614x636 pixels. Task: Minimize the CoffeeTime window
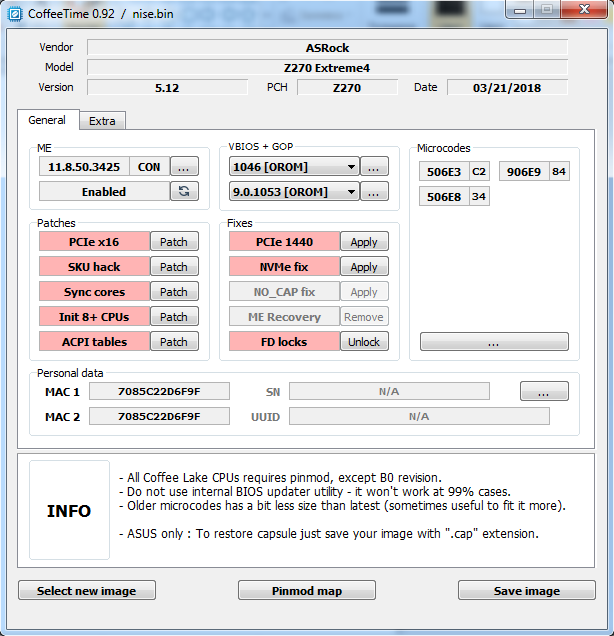pos(520,10)
